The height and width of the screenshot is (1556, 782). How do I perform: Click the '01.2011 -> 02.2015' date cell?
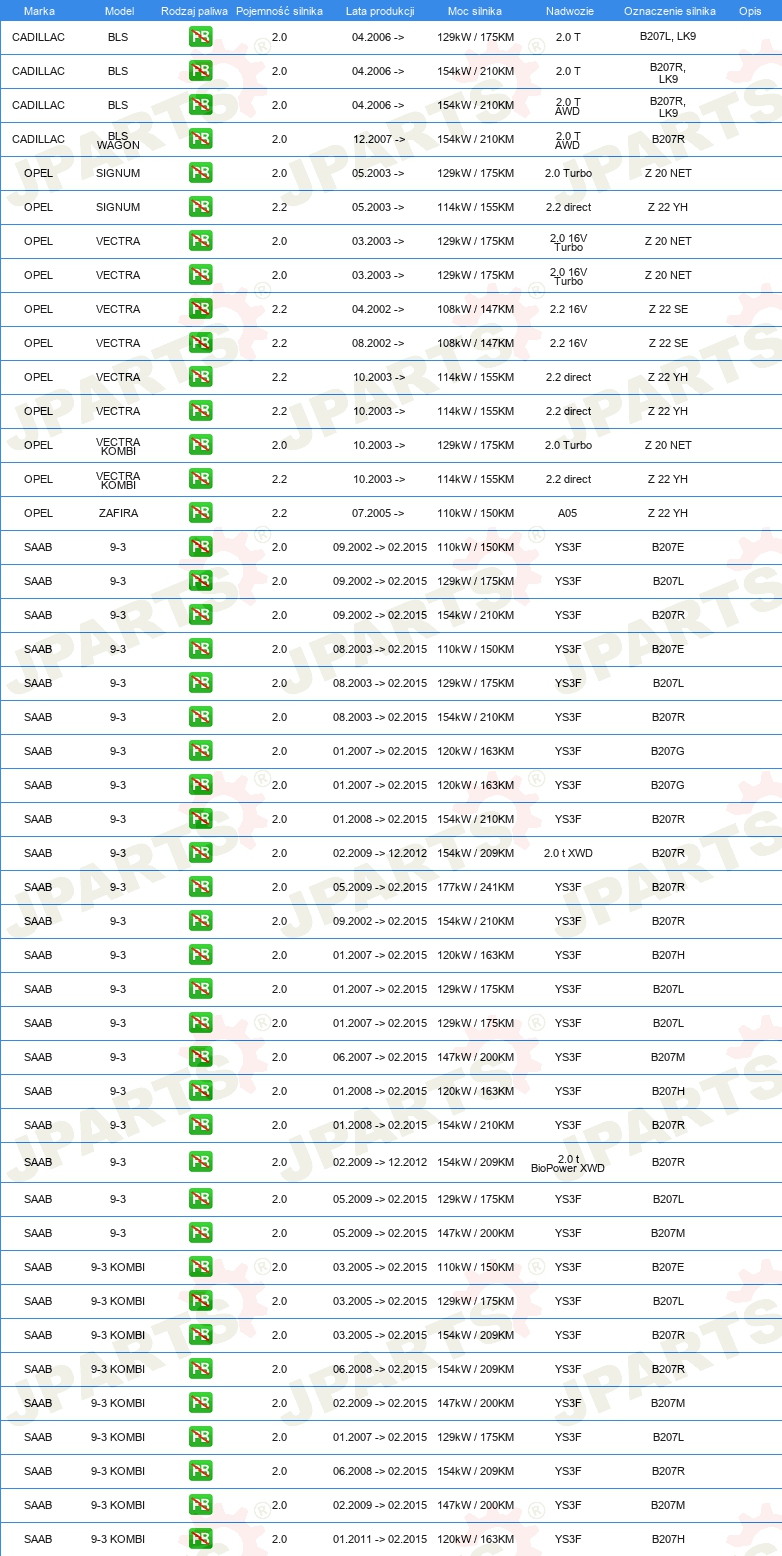[x=380, y=1539]
